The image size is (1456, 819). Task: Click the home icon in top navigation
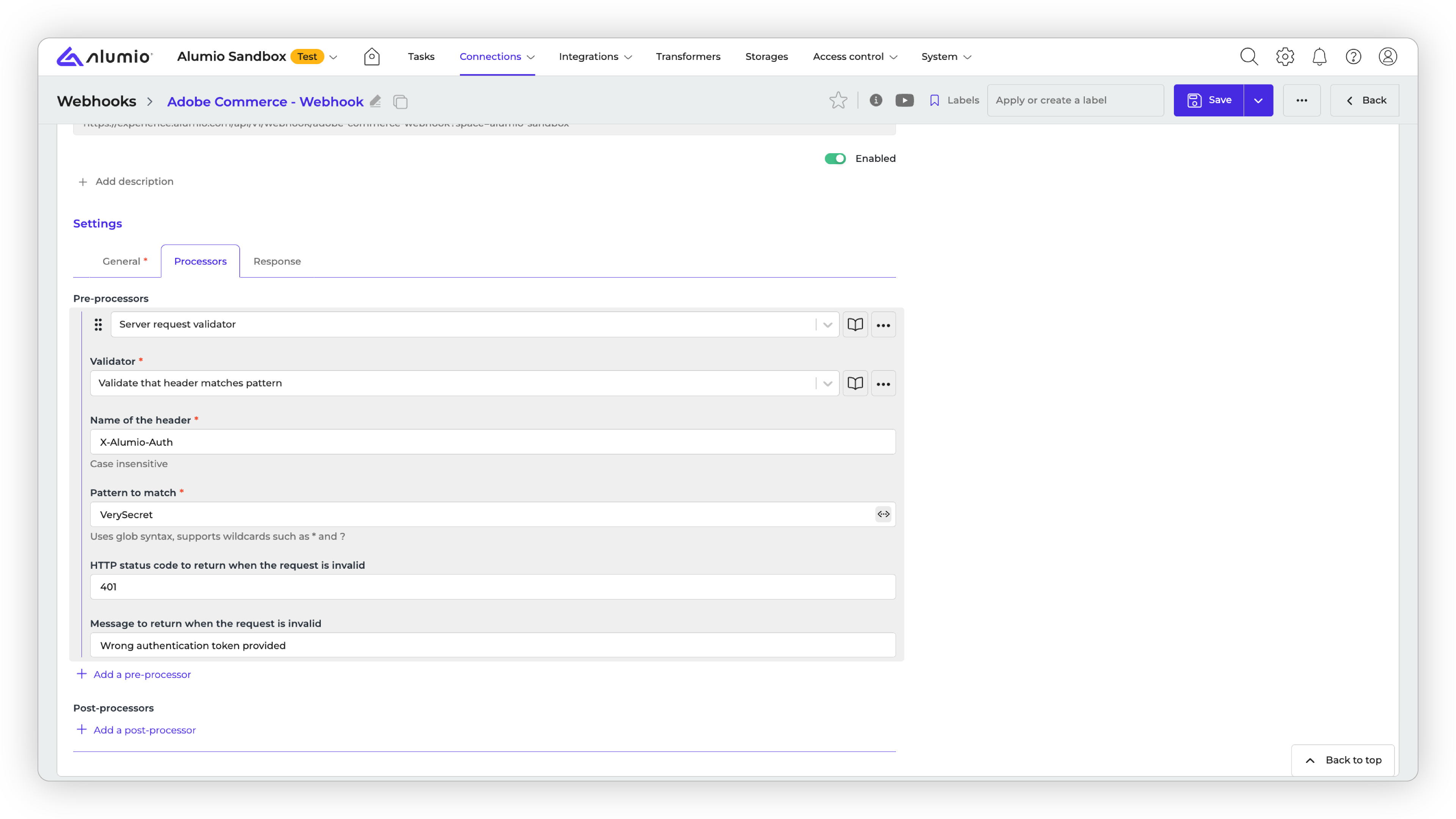(x=371, y=56)
